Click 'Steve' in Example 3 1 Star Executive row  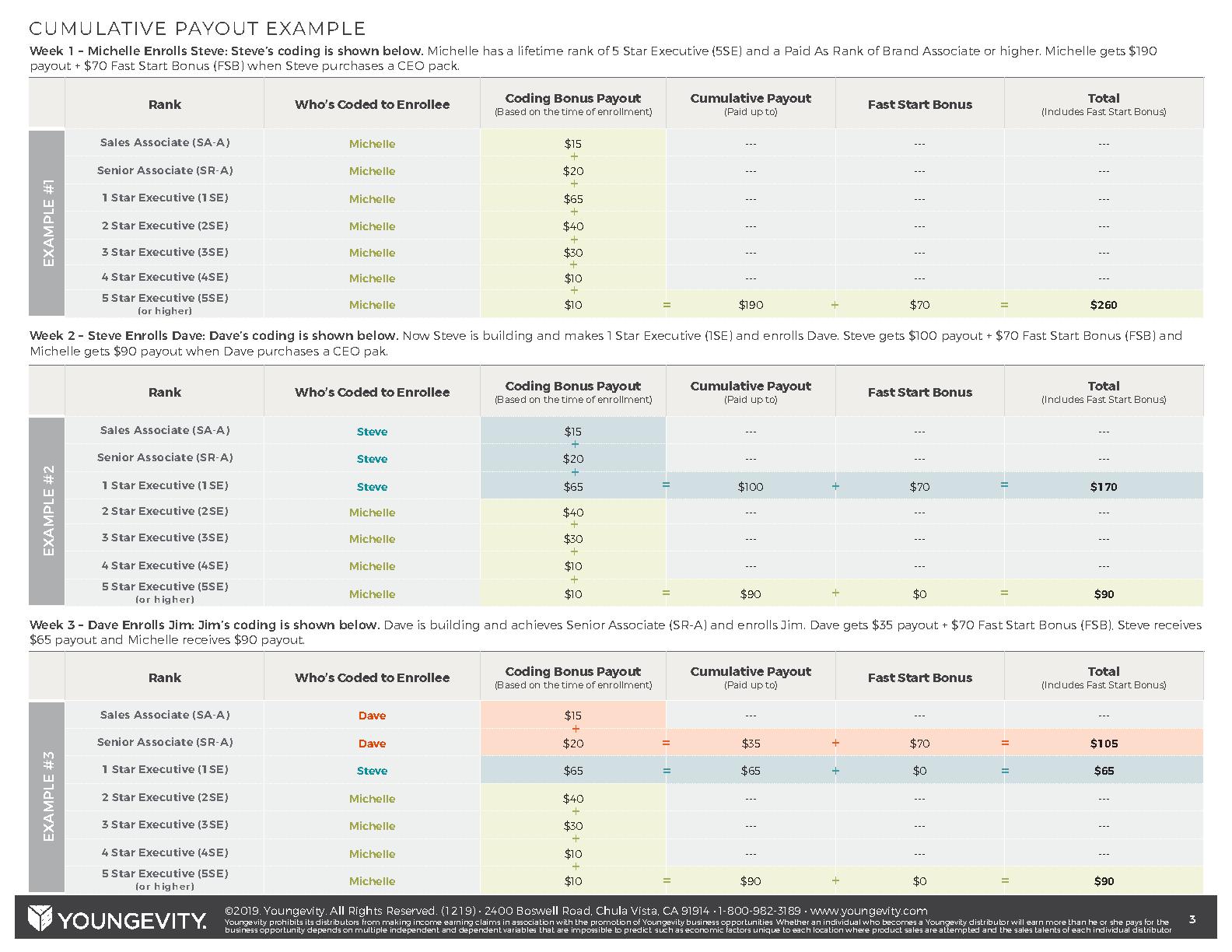click(372, 771)
